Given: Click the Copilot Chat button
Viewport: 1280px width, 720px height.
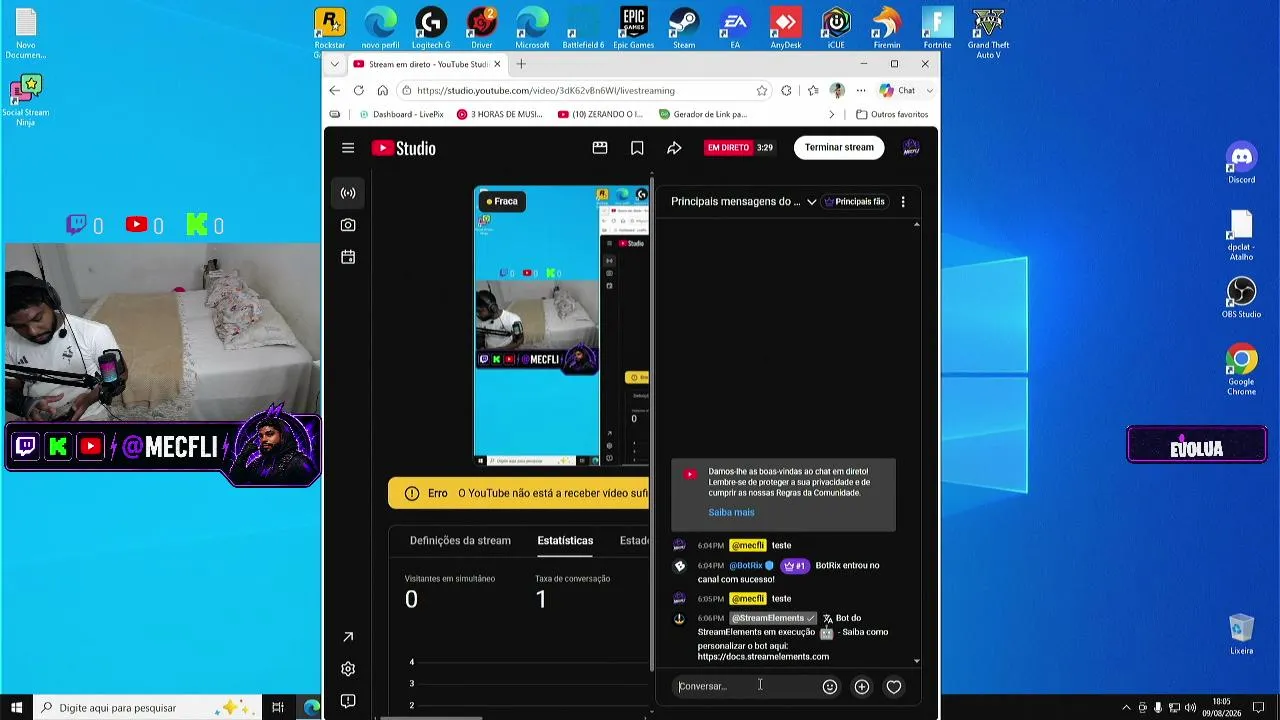Looking at the screenshot, I should [898, 90].
